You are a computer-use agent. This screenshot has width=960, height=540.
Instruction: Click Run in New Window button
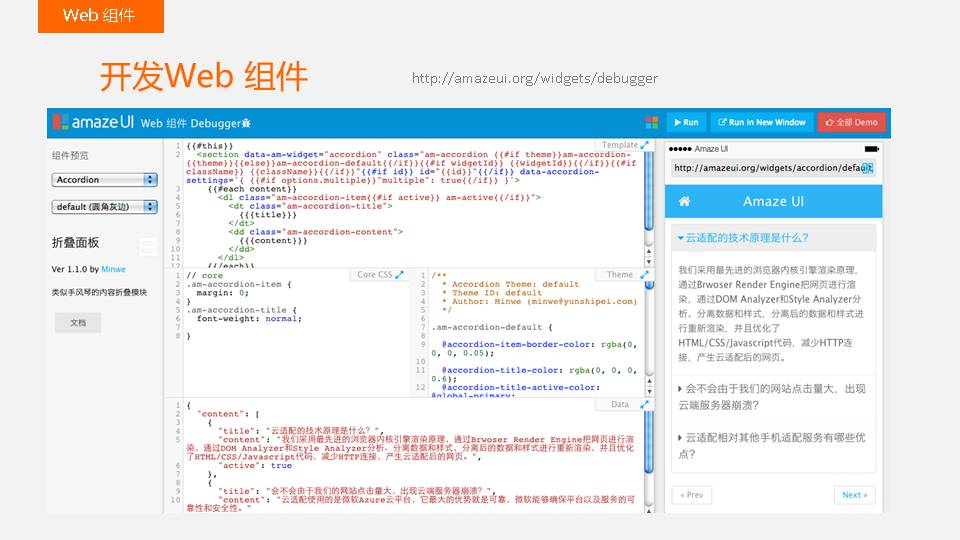coord(760,122)
